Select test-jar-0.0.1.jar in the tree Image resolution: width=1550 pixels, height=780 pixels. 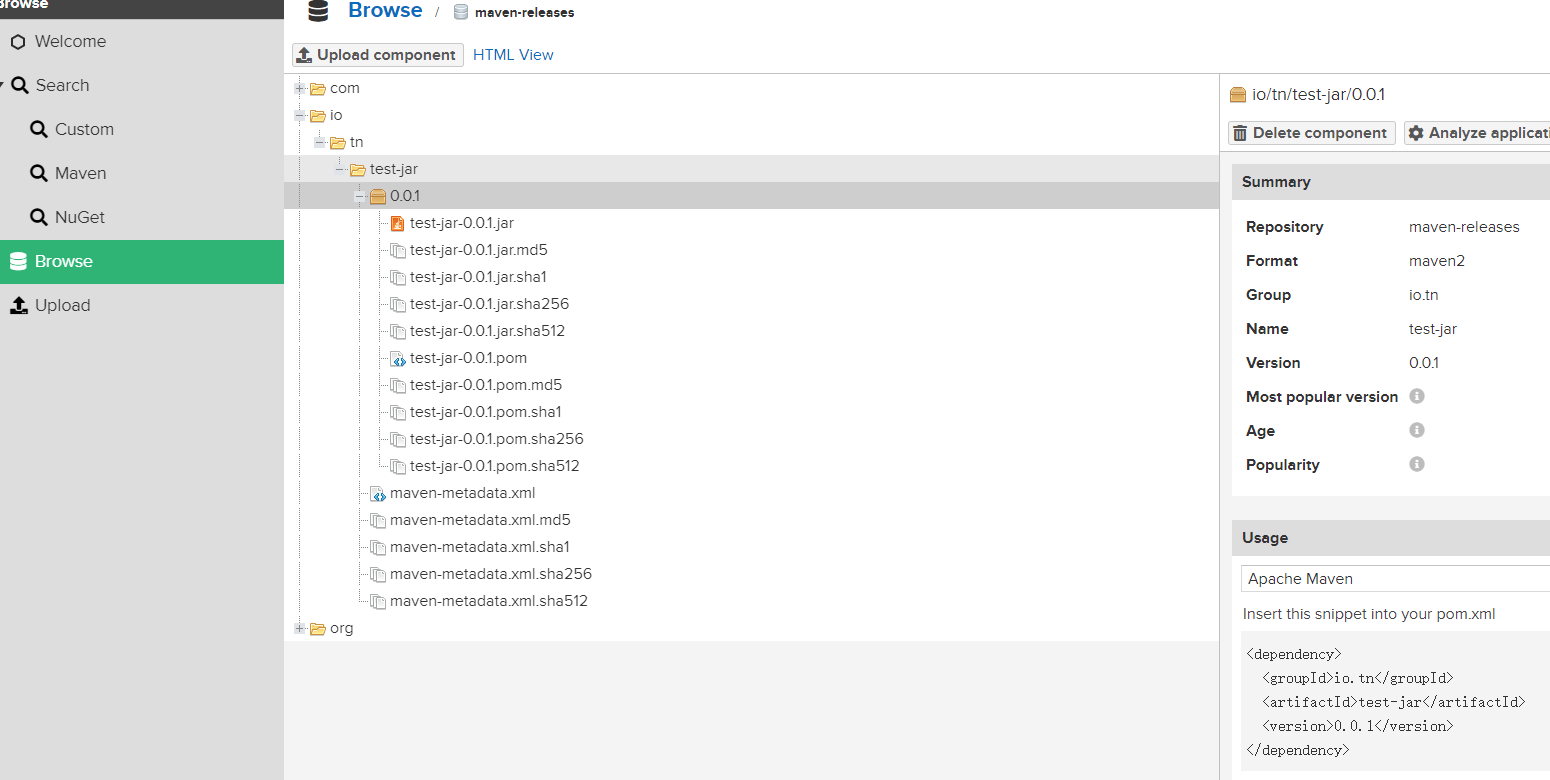[x=462, y=223]
